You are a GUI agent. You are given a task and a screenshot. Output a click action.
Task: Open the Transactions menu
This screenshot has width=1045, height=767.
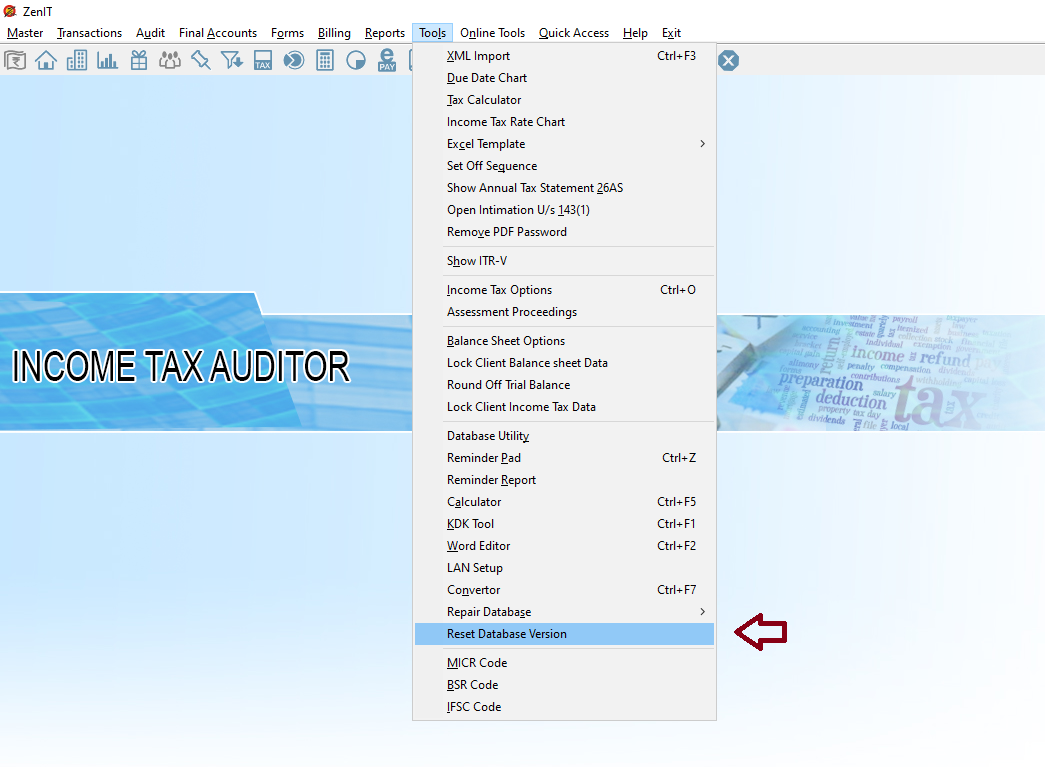click(89, 33)
